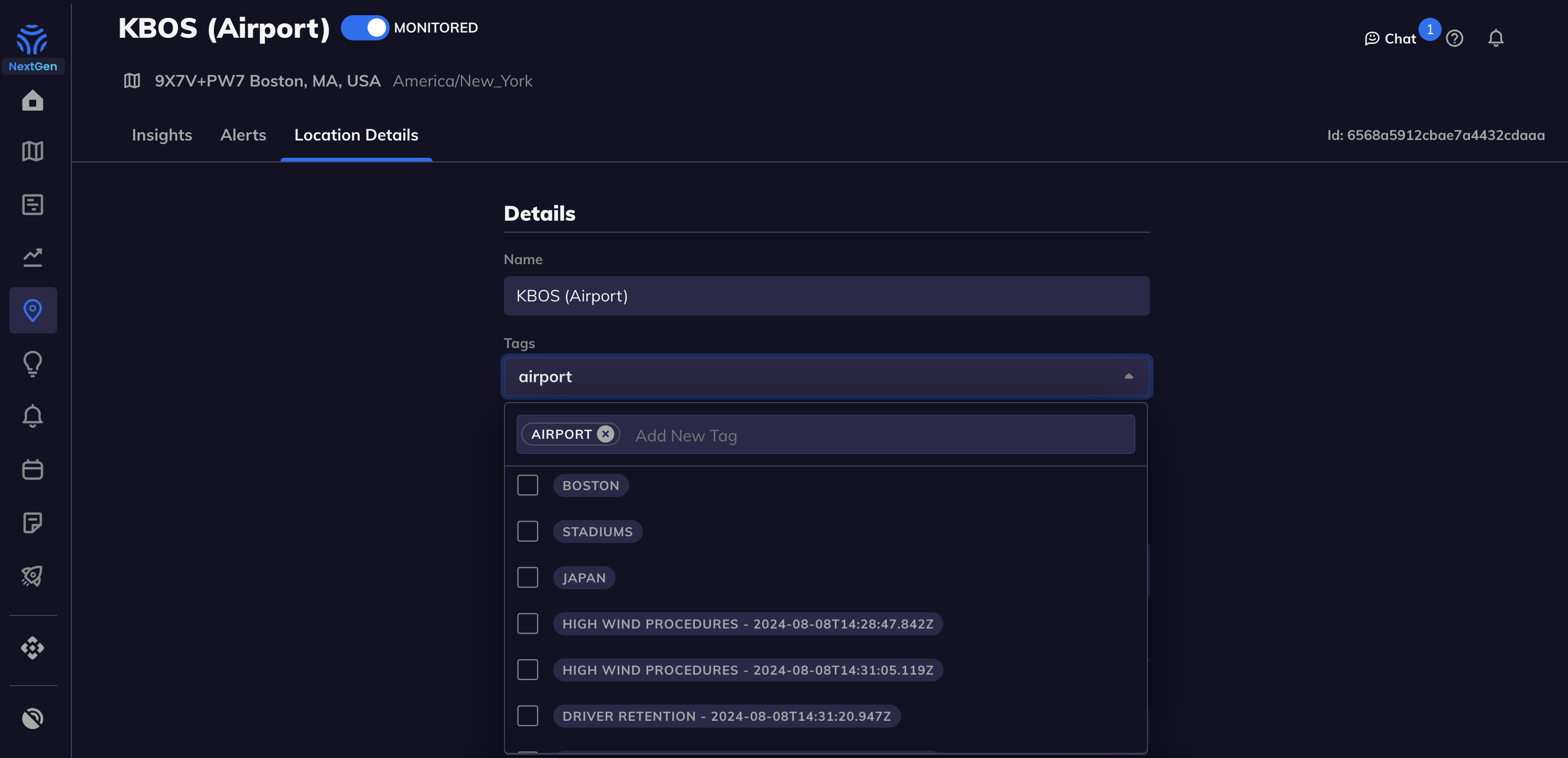Switch to the Alerts tab

tap(243, 135)
